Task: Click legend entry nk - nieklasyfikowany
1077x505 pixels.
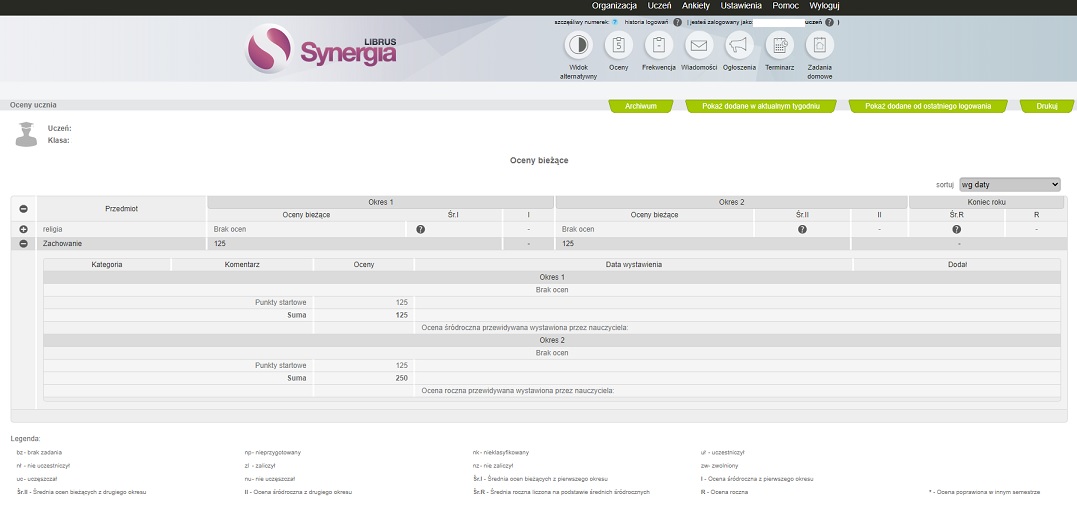Action: [x=501, y=453]
